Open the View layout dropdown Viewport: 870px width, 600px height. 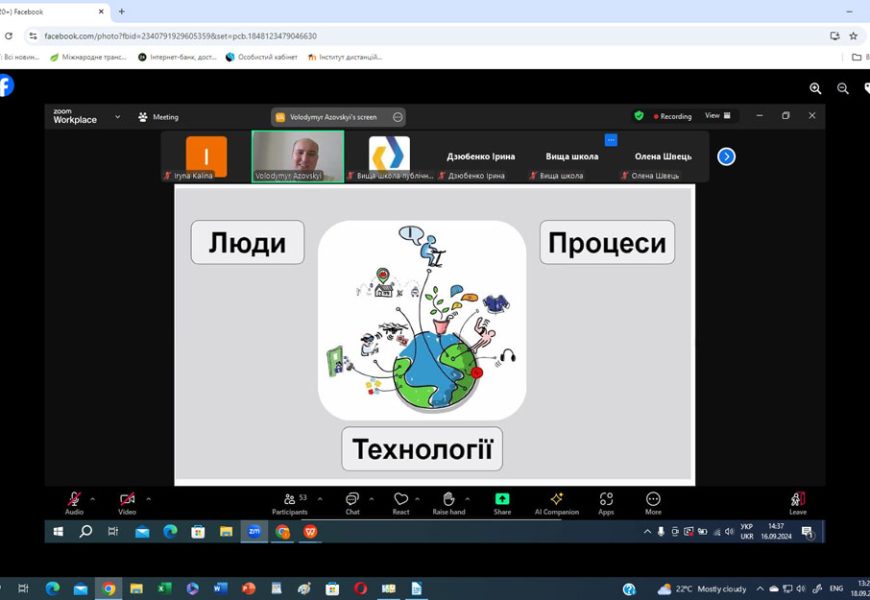[717, 116]
